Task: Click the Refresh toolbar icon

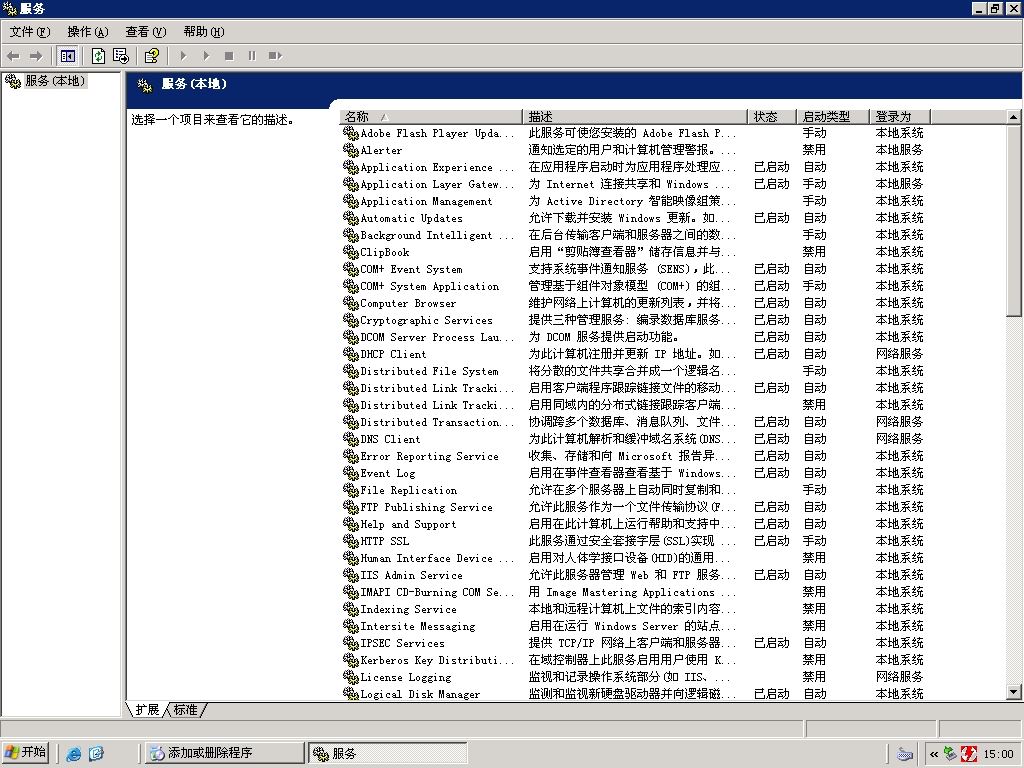Action: point(98,56)
